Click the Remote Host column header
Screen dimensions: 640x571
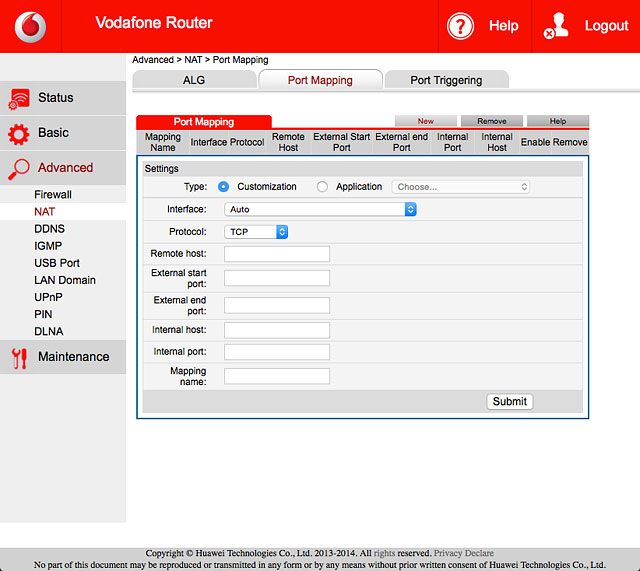(288, 142)
